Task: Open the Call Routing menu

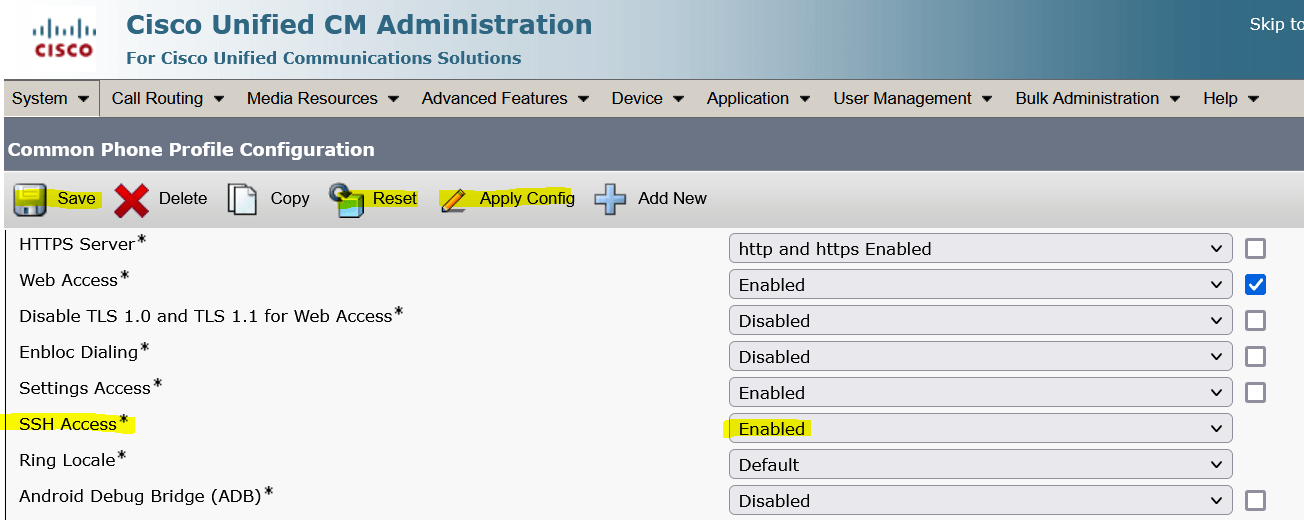Action: [x=168, y=98]
